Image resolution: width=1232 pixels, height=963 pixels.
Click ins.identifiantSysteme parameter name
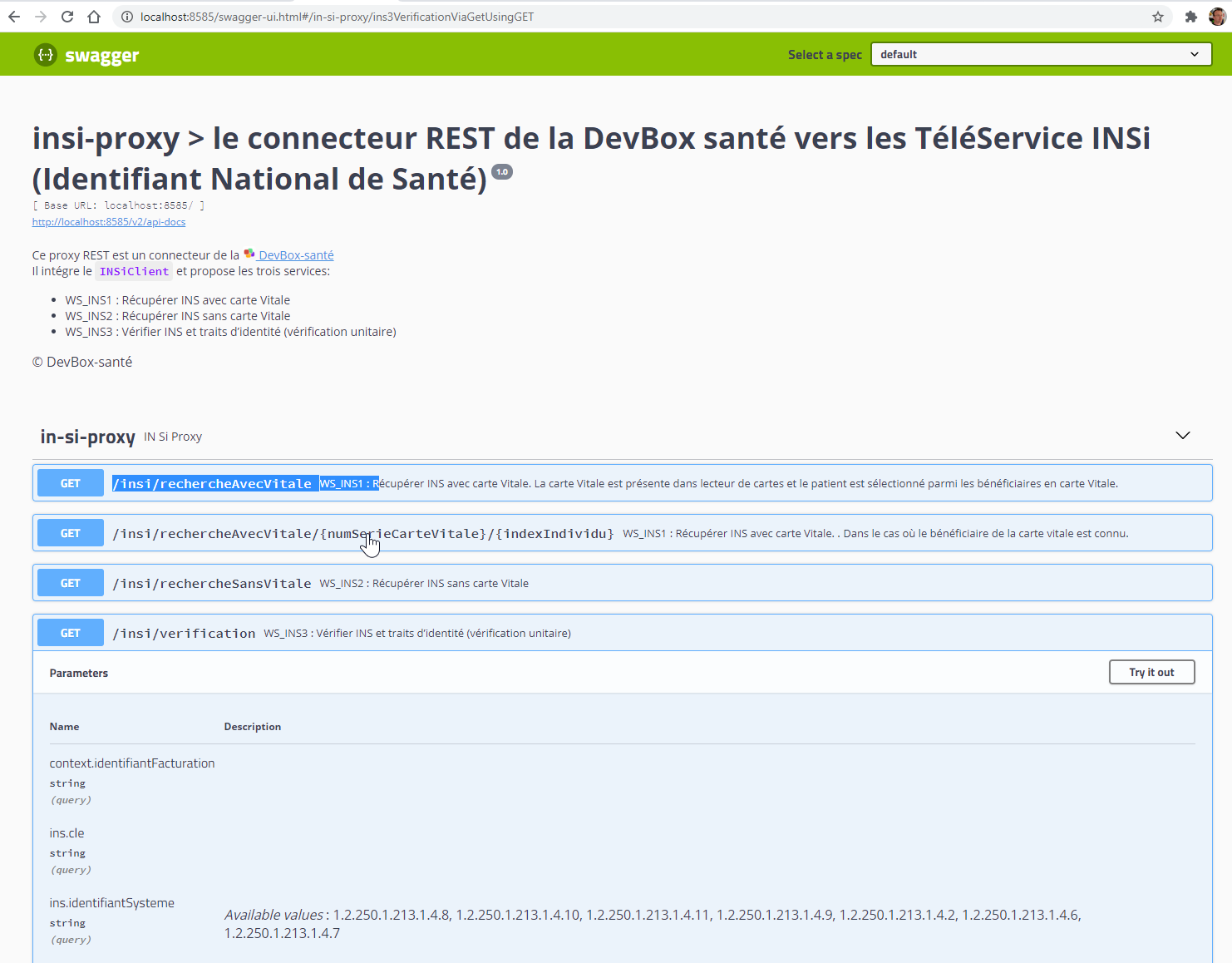tap(112, 902)
